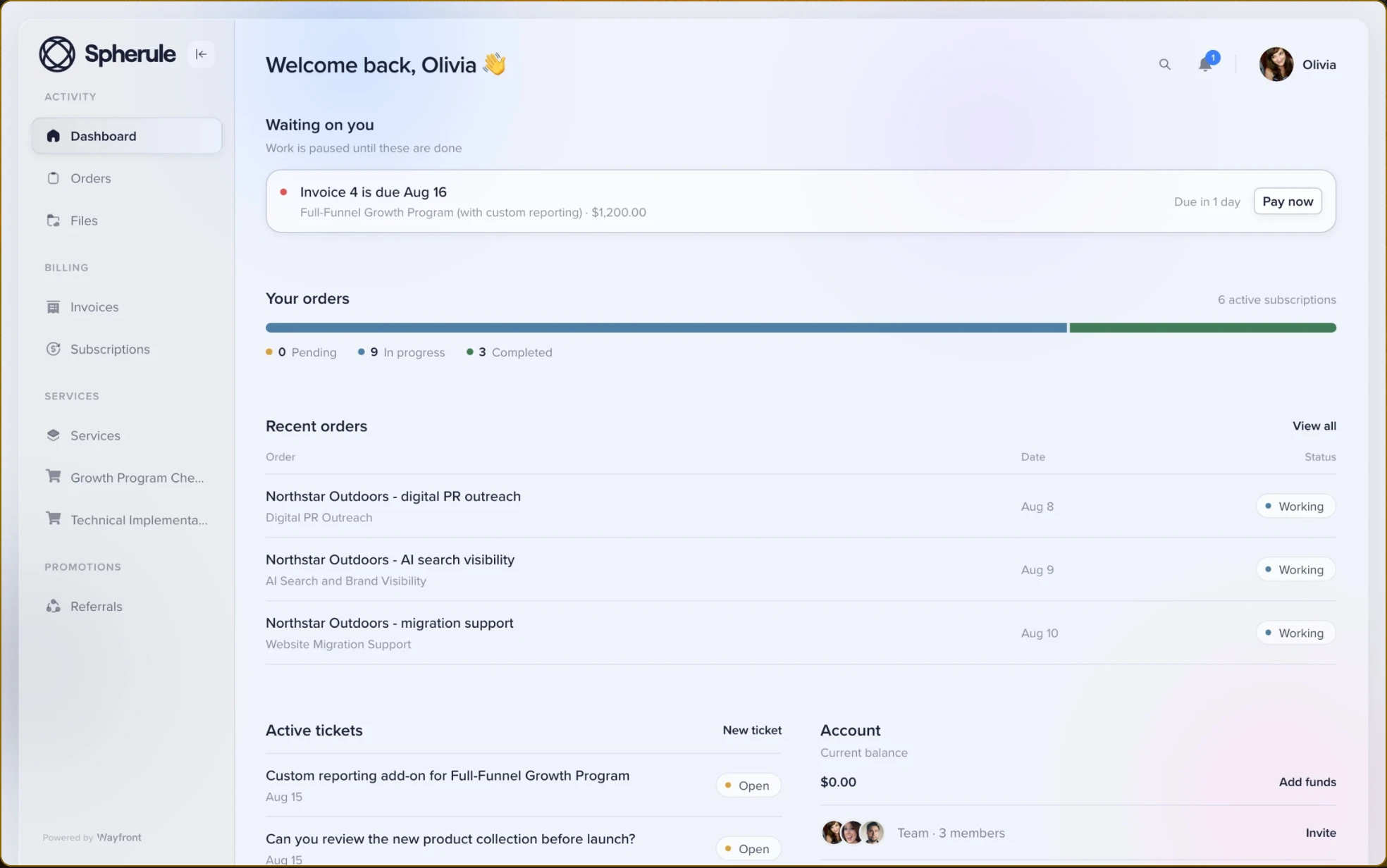Open the Subscriptions page
Viewport: 1387px width, 868px height.
click(x=127, y=349)
